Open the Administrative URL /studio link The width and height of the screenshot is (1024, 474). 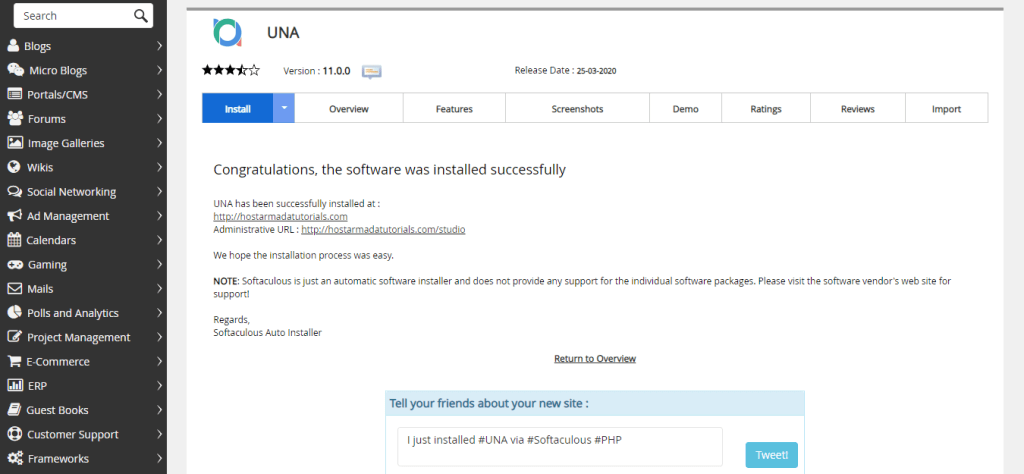383,229
